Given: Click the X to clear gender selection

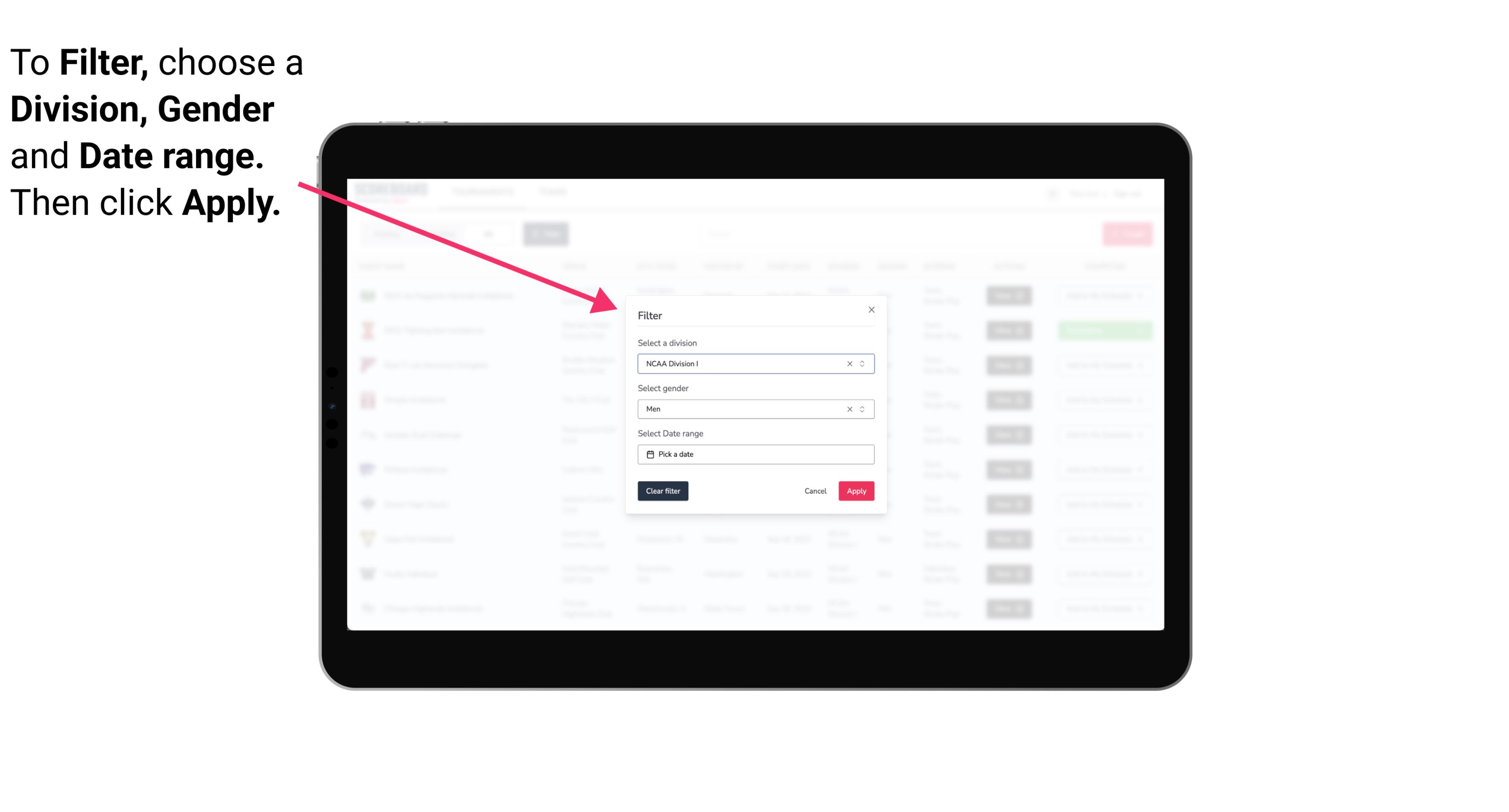Looking at the screenshot, I should coord(849,409).
